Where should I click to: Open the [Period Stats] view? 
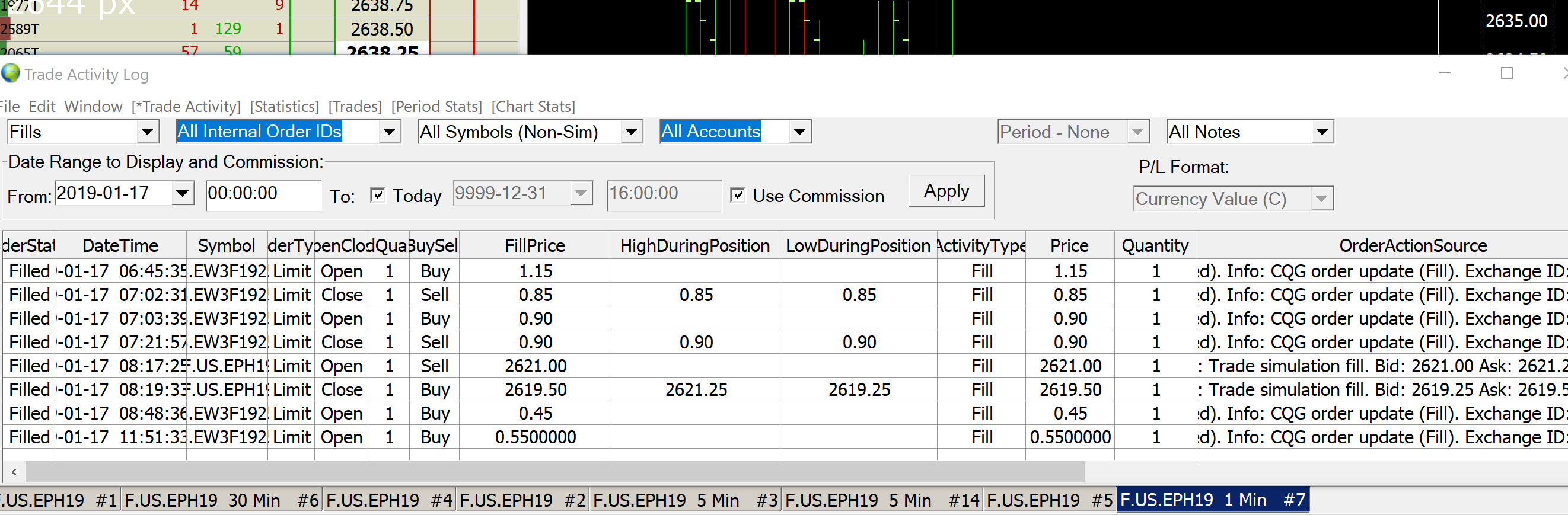click(x=436, y=107)
